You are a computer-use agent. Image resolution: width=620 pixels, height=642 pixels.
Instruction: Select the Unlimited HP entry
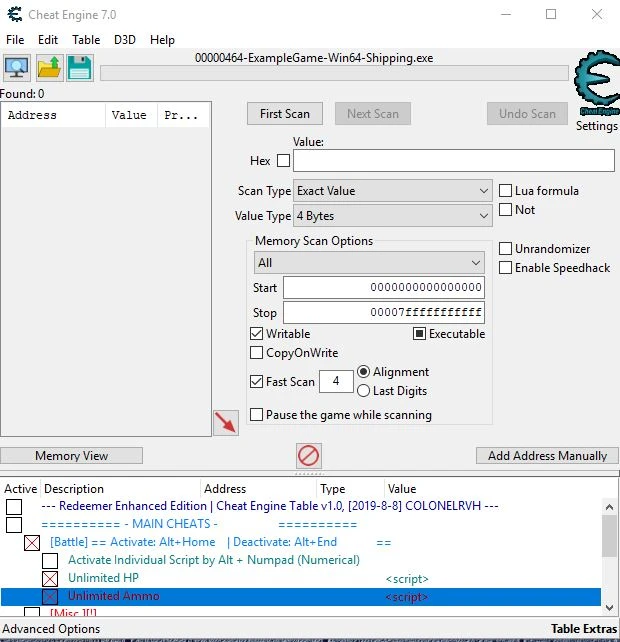click(103, 578)
